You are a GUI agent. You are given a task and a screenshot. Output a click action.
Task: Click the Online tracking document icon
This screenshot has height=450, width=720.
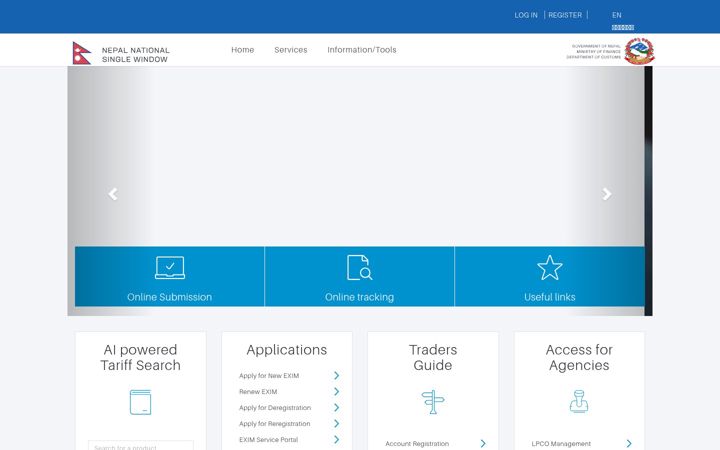(x=360, y=267)
